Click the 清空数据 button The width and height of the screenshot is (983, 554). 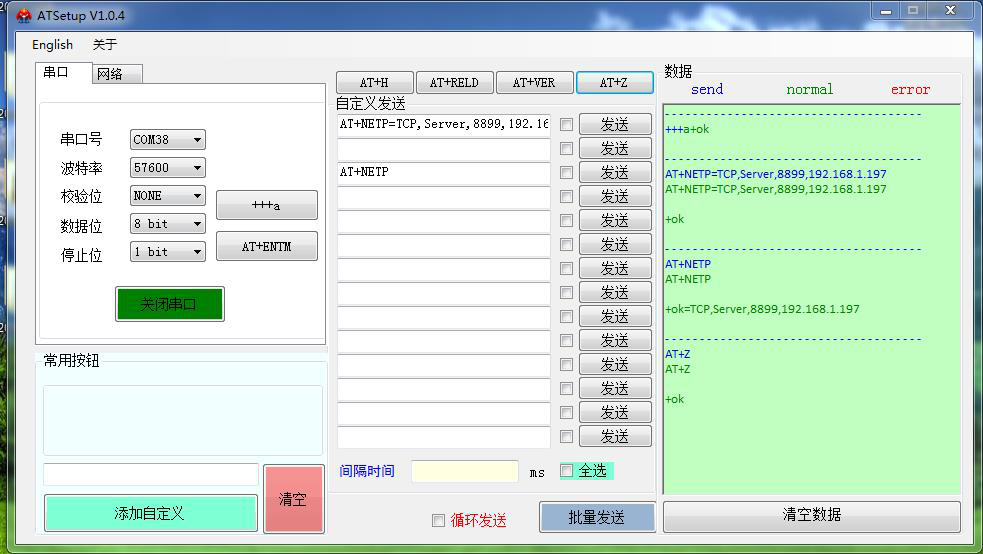click(811, 515)
